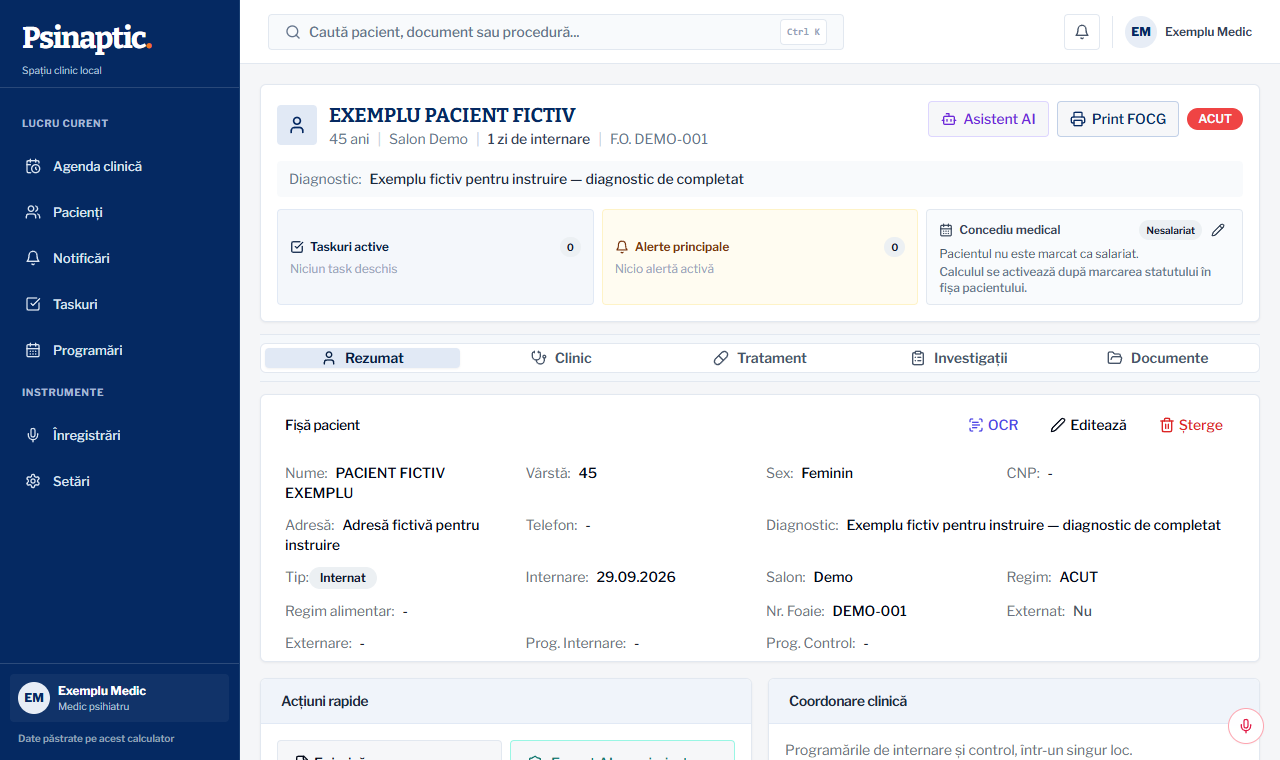
Task: Open the Taskuri active card
Action: [x=435, y=257]
